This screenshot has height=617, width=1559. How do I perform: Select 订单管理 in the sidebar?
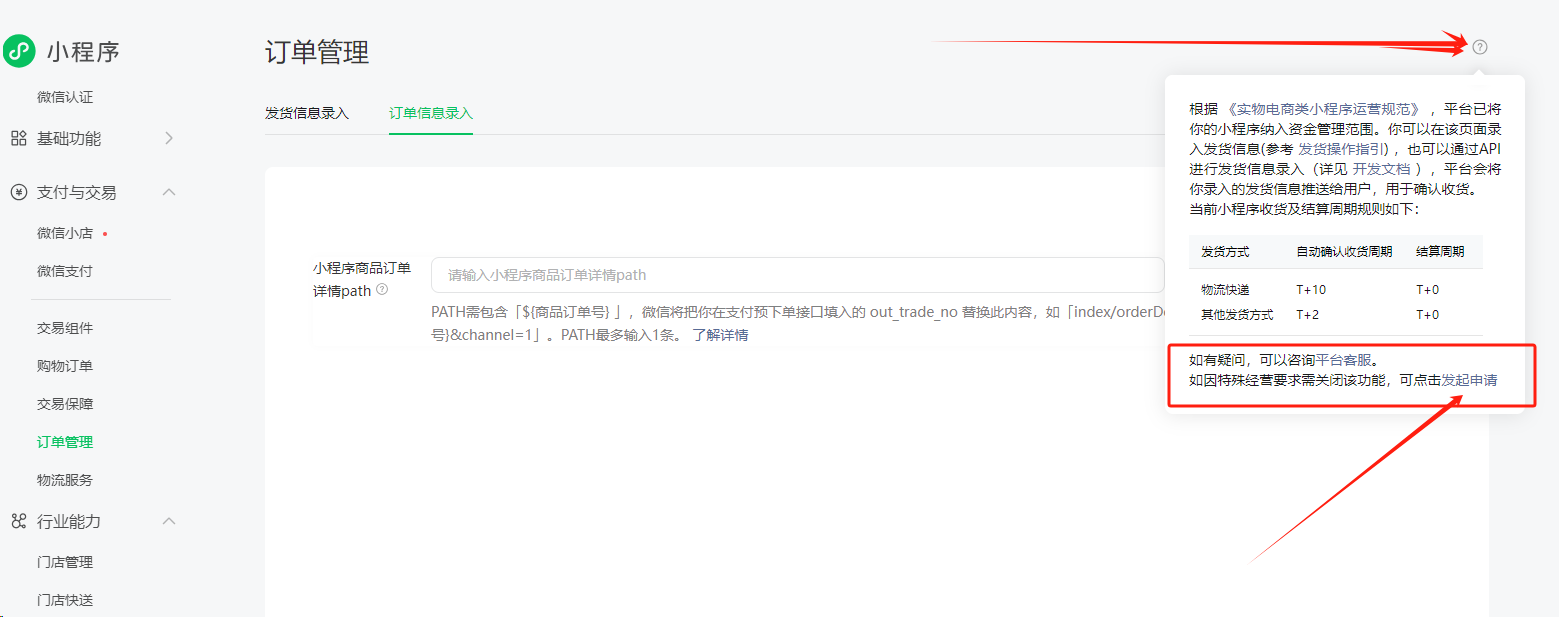click(x=65, y=442)
